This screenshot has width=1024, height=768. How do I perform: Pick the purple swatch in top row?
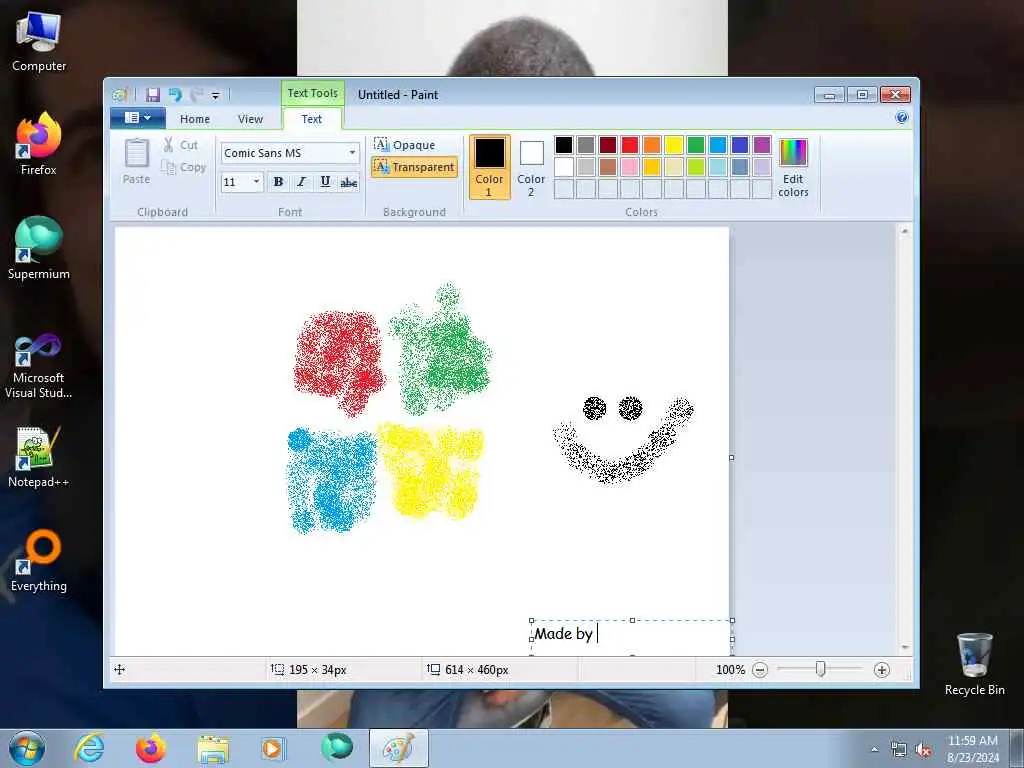(761, 144)
